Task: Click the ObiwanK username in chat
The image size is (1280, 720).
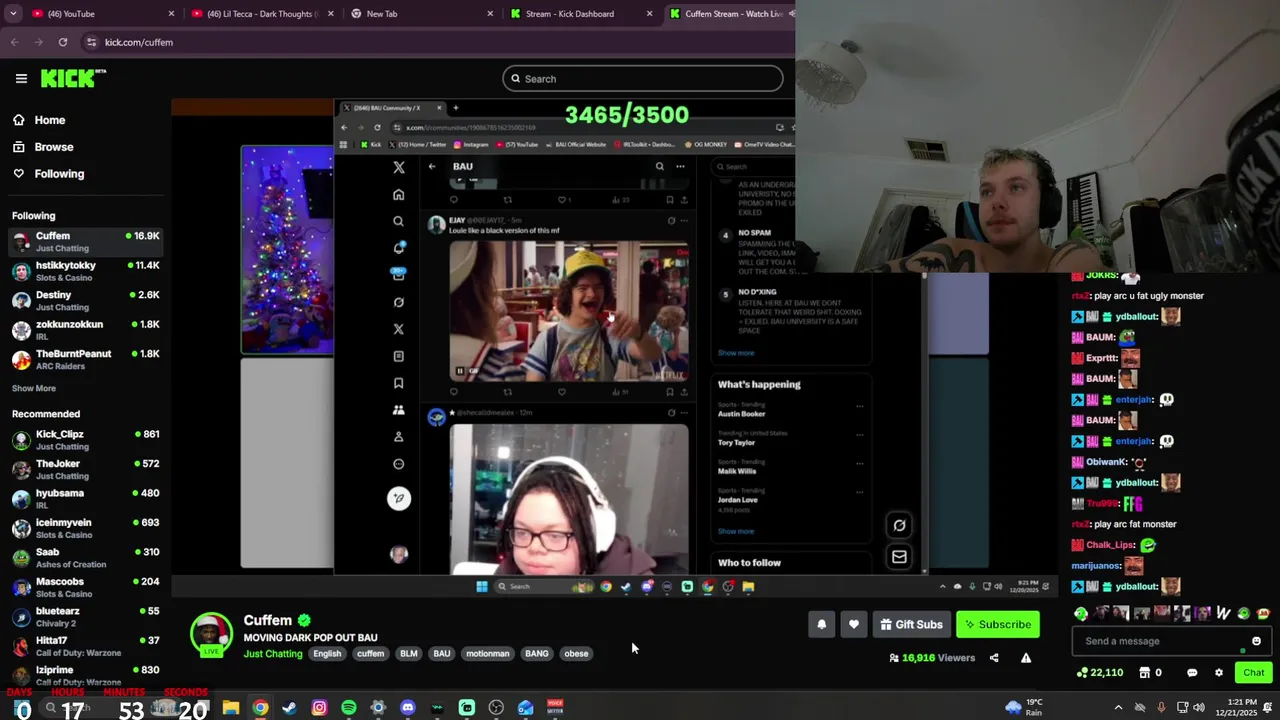Action: 1105,462
